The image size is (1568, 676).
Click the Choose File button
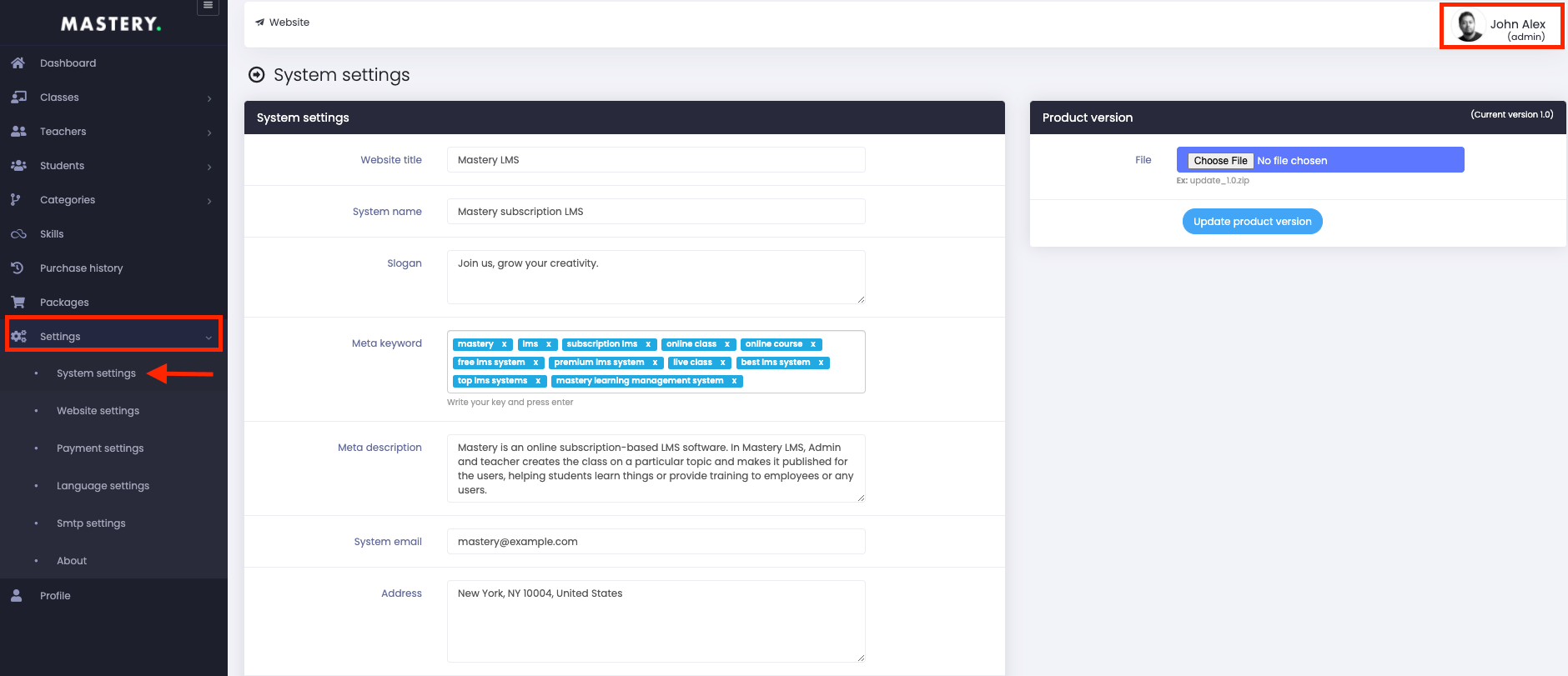(x=1220, y=160)
